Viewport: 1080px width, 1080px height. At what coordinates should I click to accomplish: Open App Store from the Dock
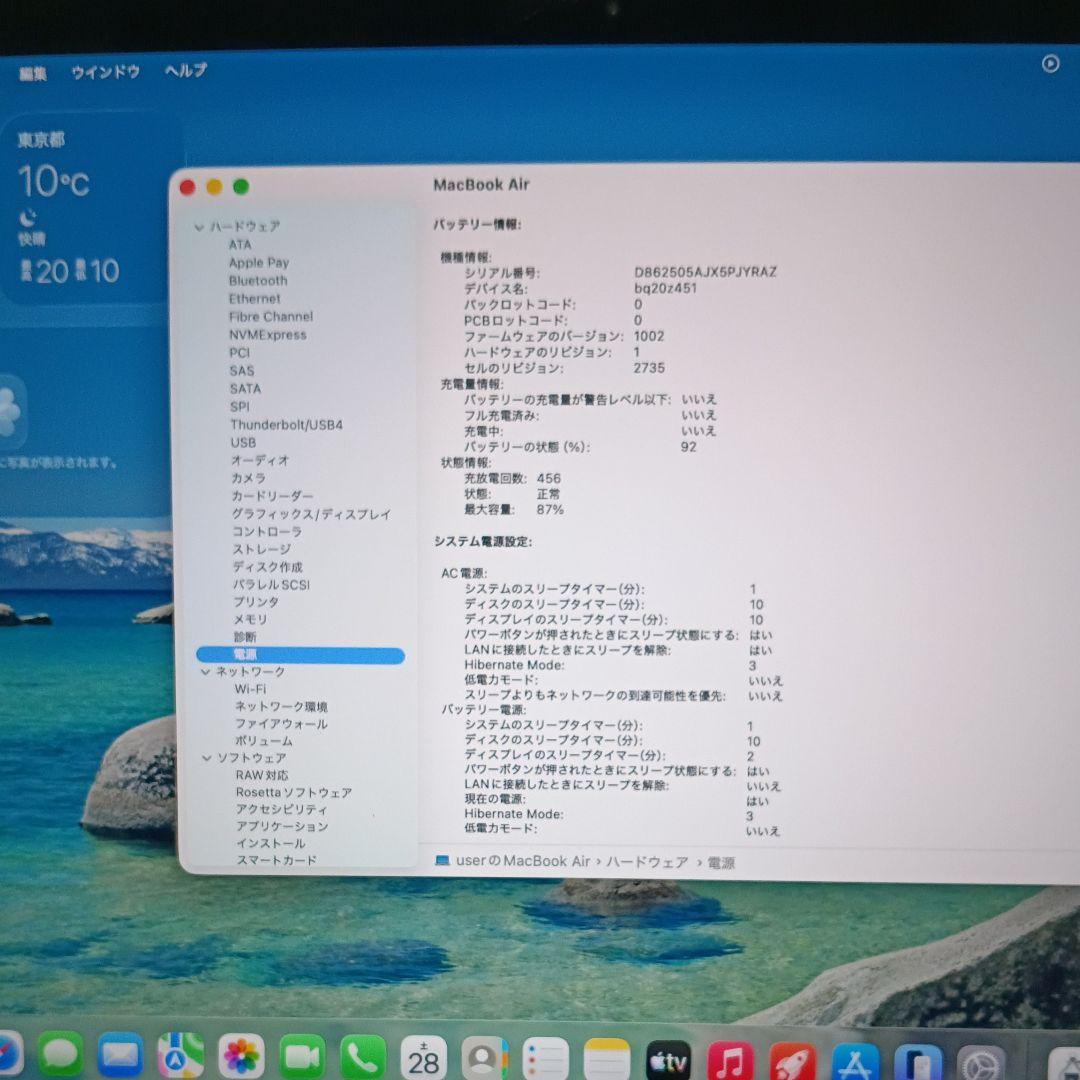(x=855, y=1061)
